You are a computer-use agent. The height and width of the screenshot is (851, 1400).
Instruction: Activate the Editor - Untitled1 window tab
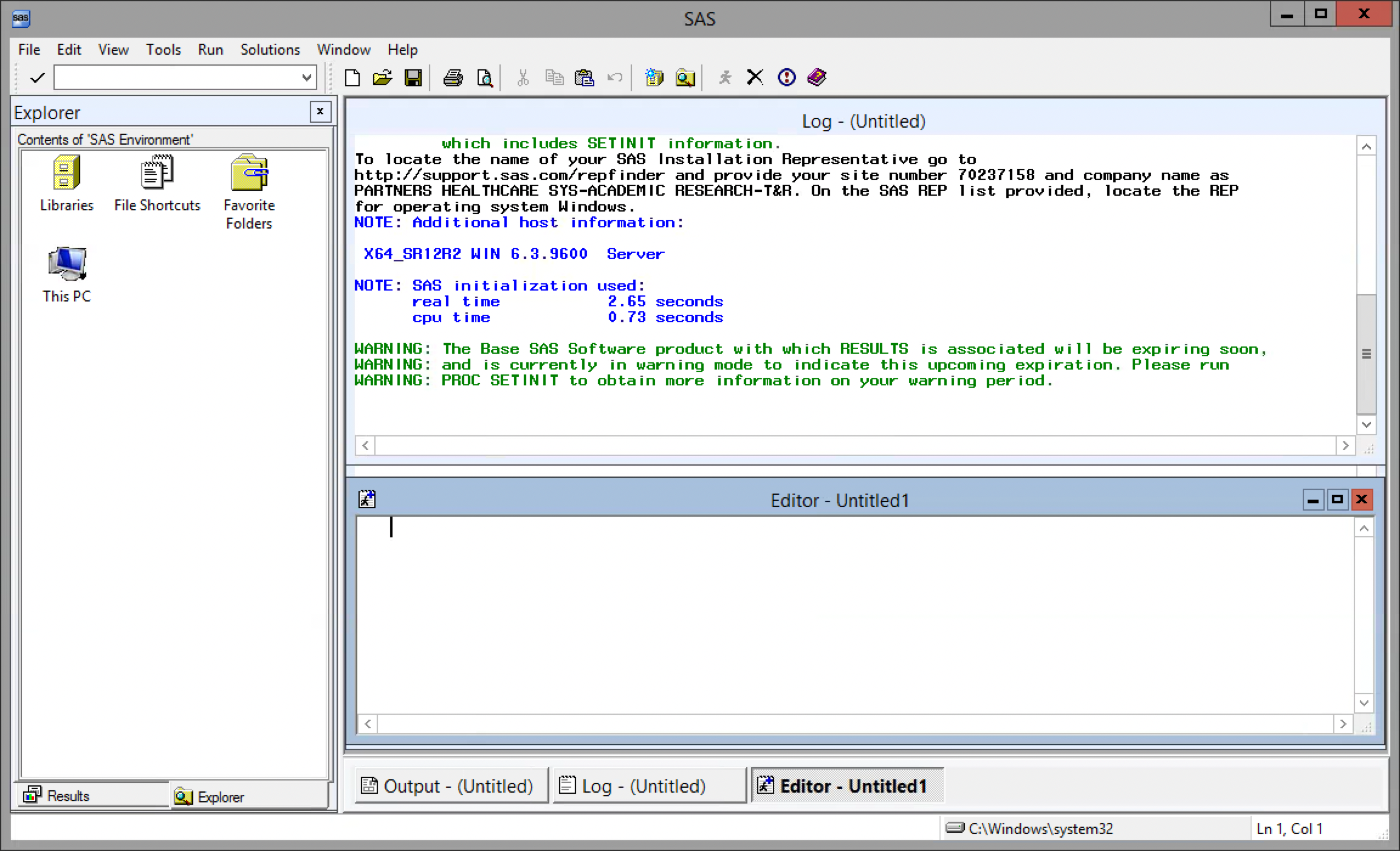(x=848, y=786)
